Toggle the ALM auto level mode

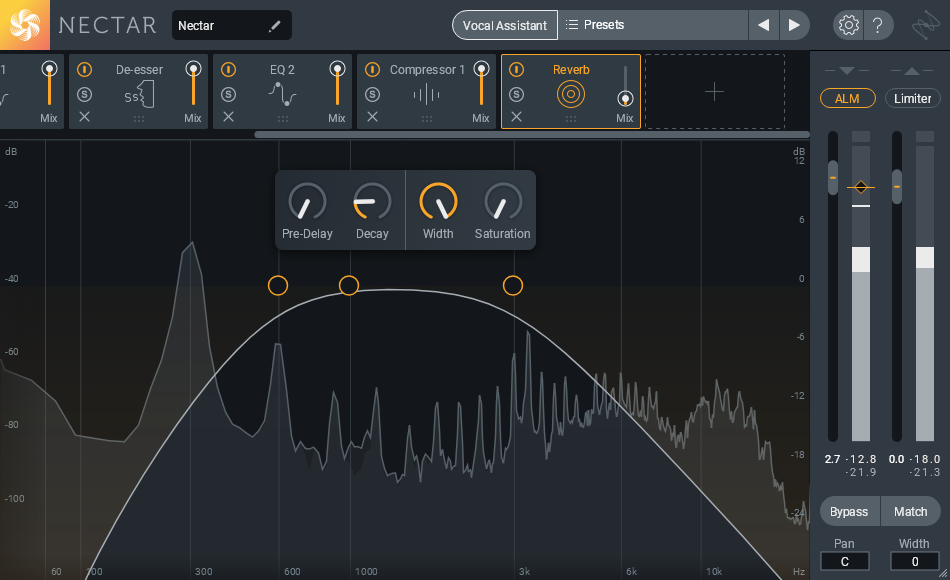848,98
